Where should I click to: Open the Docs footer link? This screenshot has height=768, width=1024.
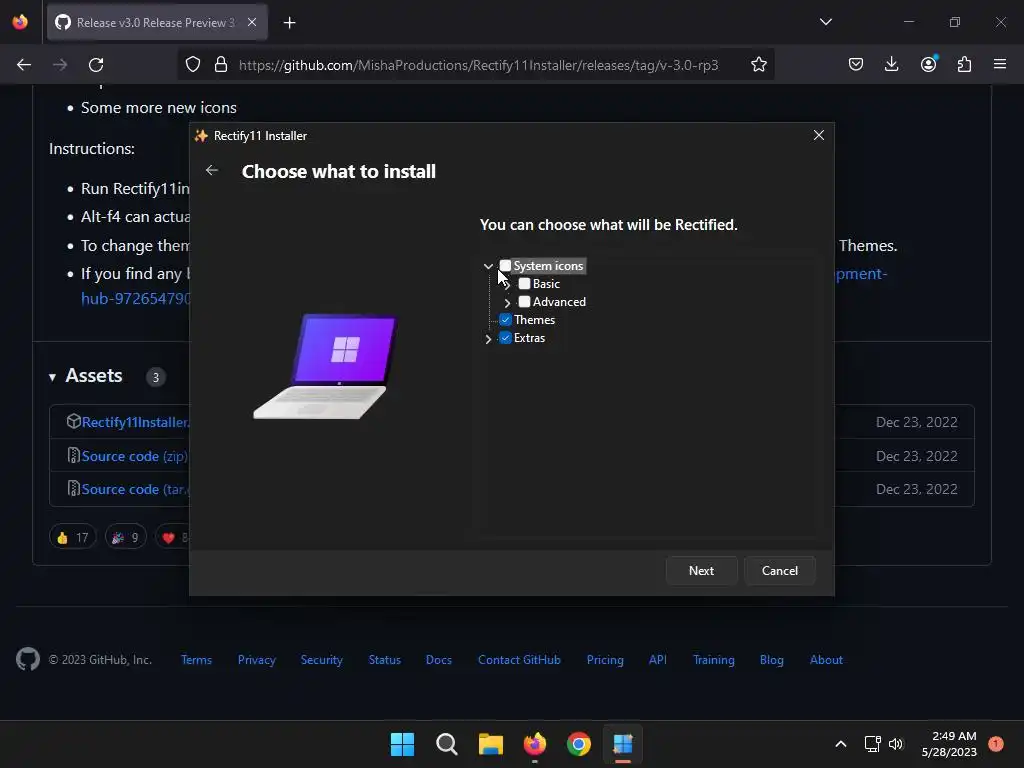(439, 660)
